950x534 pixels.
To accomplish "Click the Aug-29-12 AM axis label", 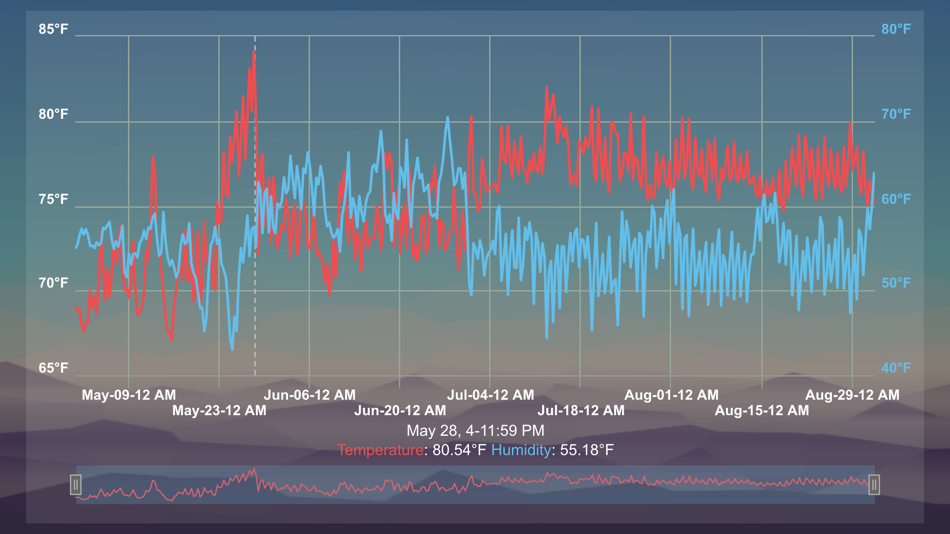I will pos(852,395).
